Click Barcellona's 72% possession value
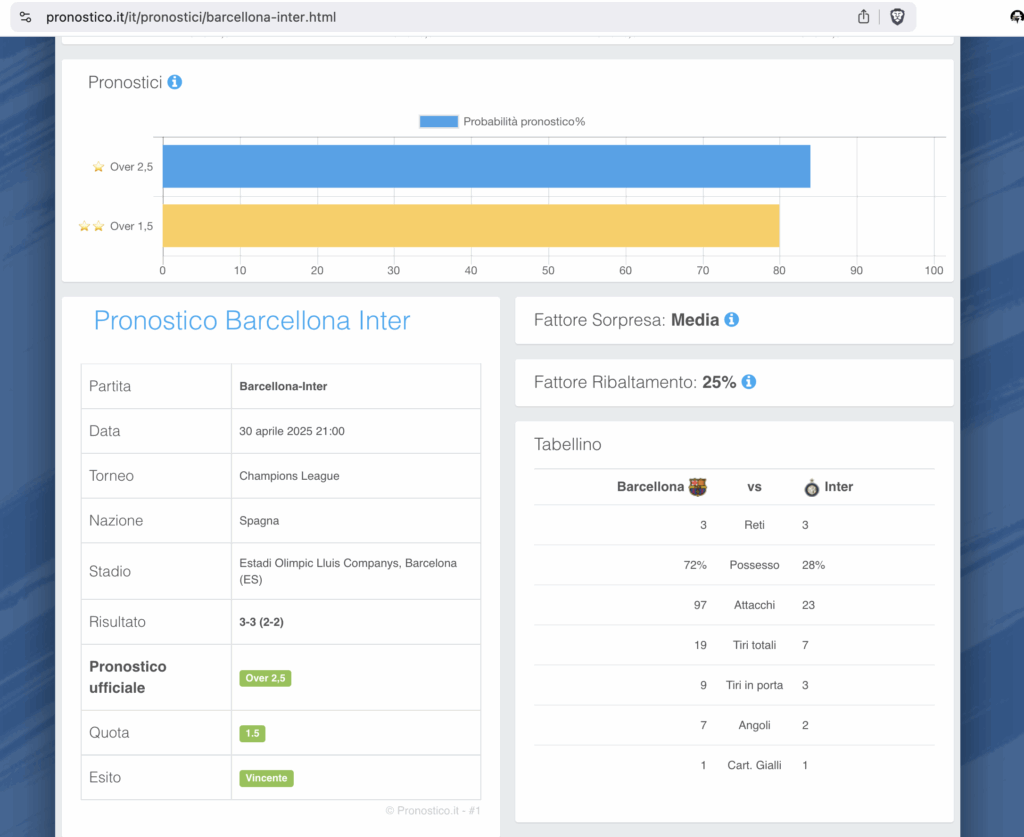Screen dimensions: 1024x837 tap(695, 565)
